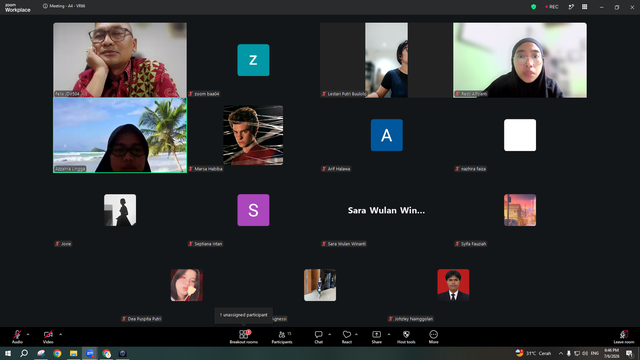
Task: Open the second Chrome taskbar icon
Action: (x=107, y=353)
